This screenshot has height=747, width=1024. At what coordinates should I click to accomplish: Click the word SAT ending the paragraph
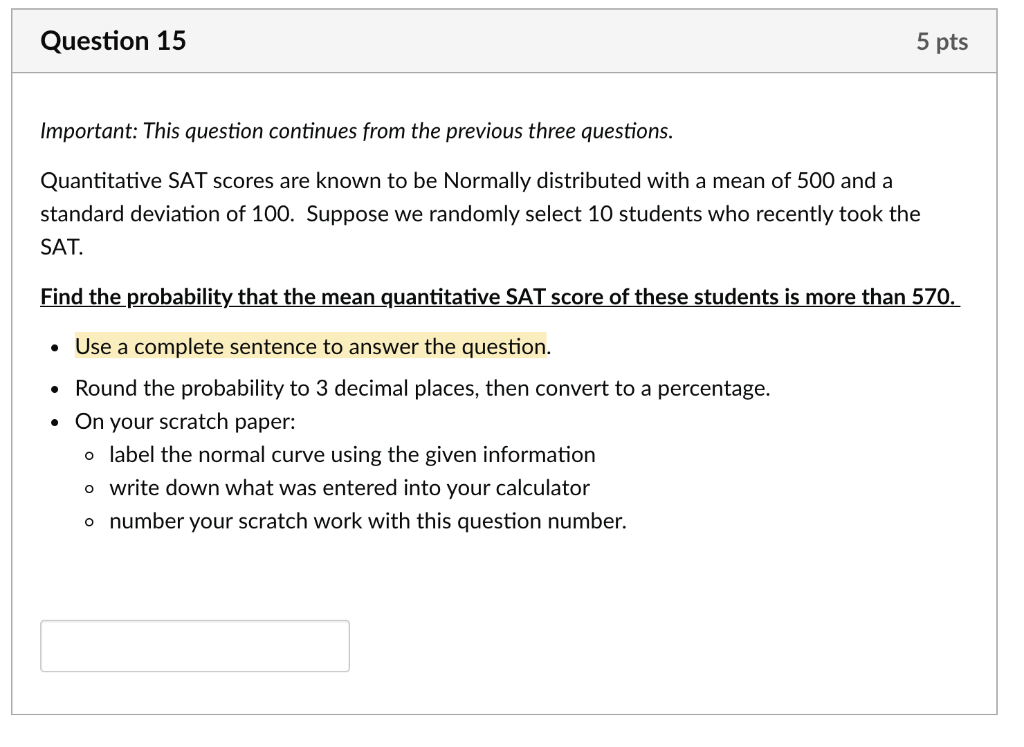point(55,245)
